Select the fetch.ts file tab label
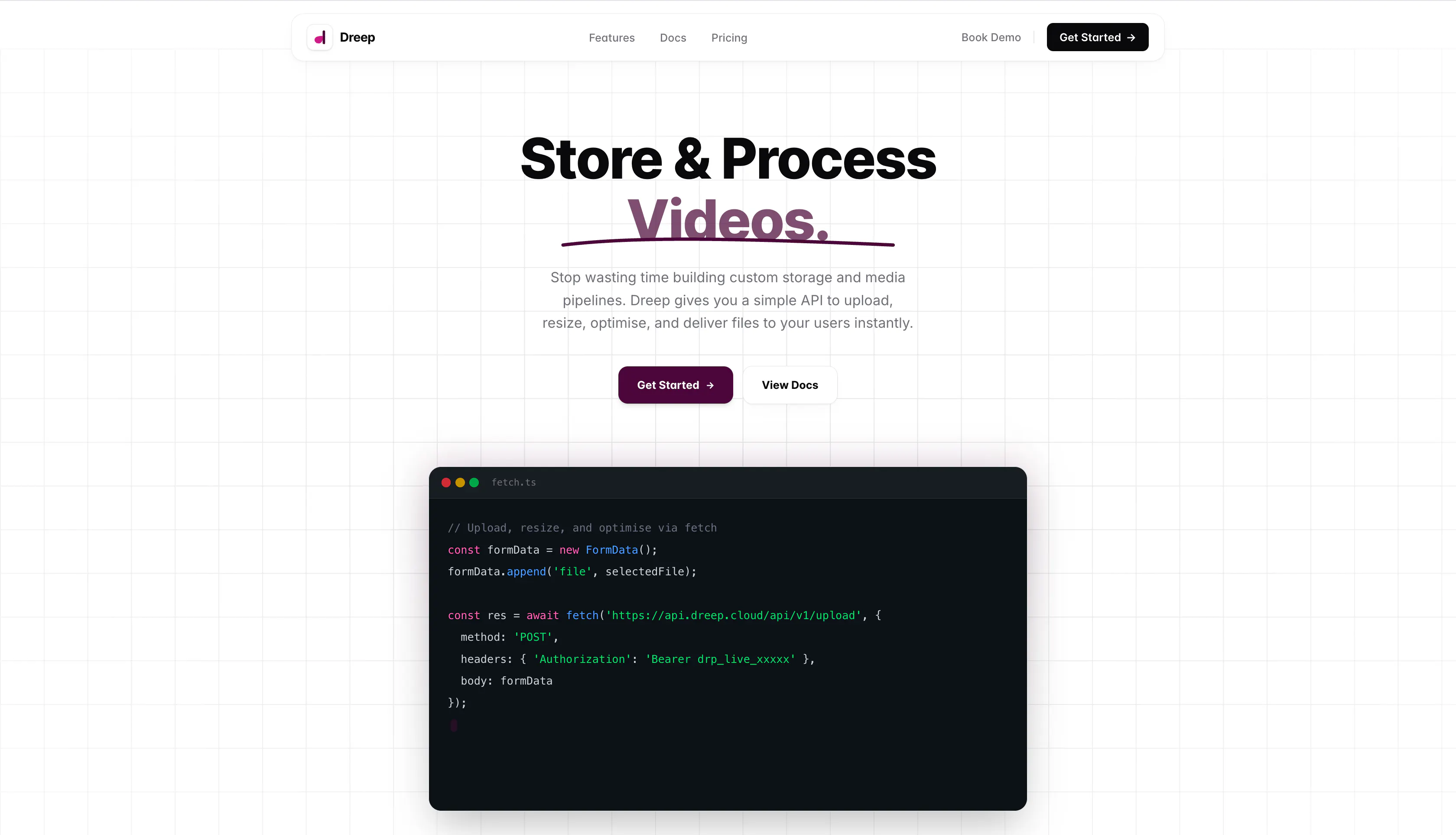 point(513,483)
